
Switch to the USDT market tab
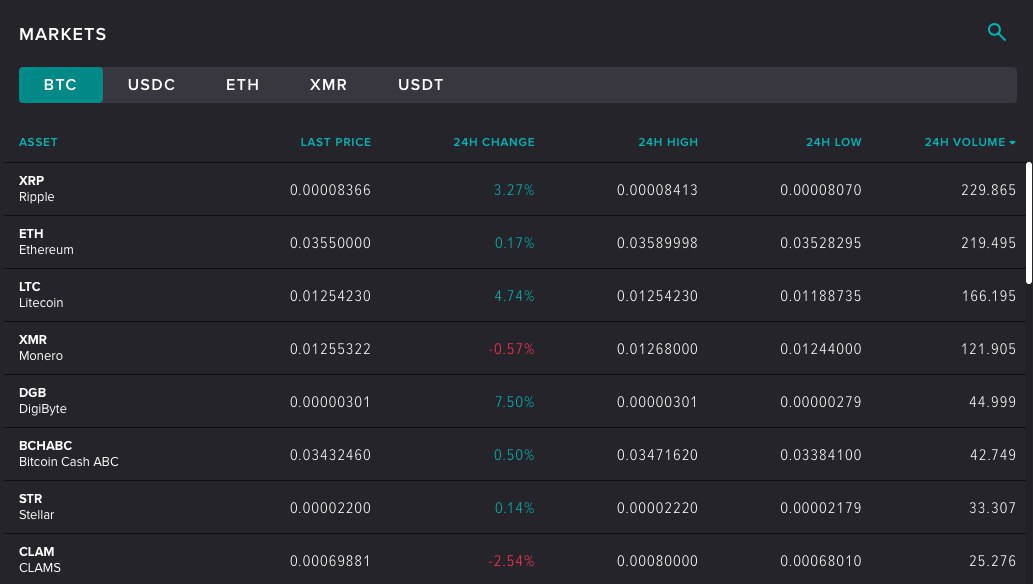[x=420, y=85]
